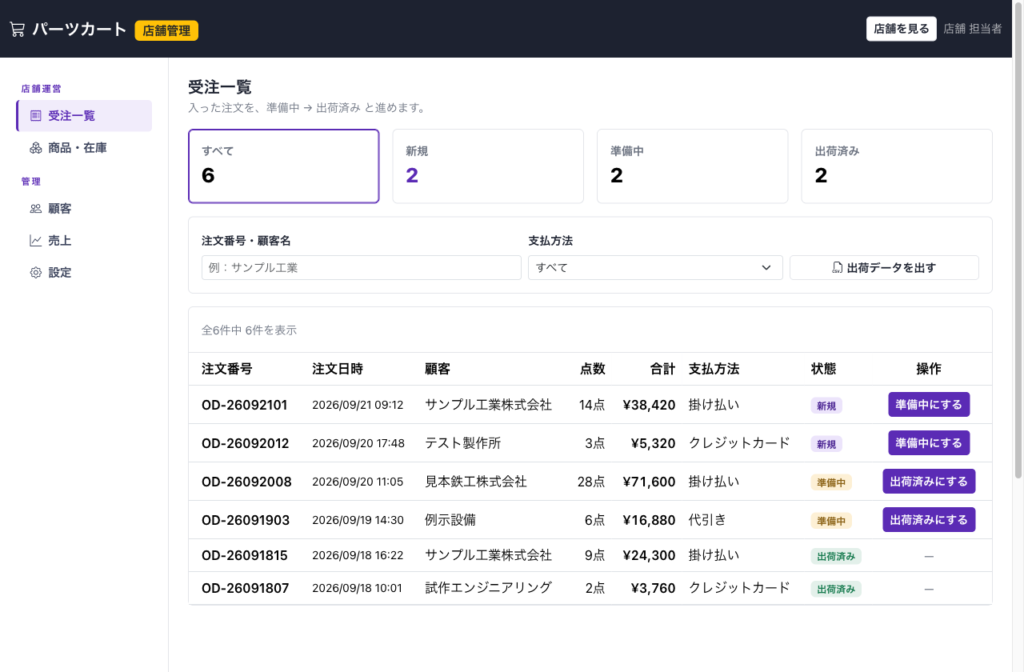
Task: Click the total ¥16,880
Action: pyautogui.click(x=648, y=520)
